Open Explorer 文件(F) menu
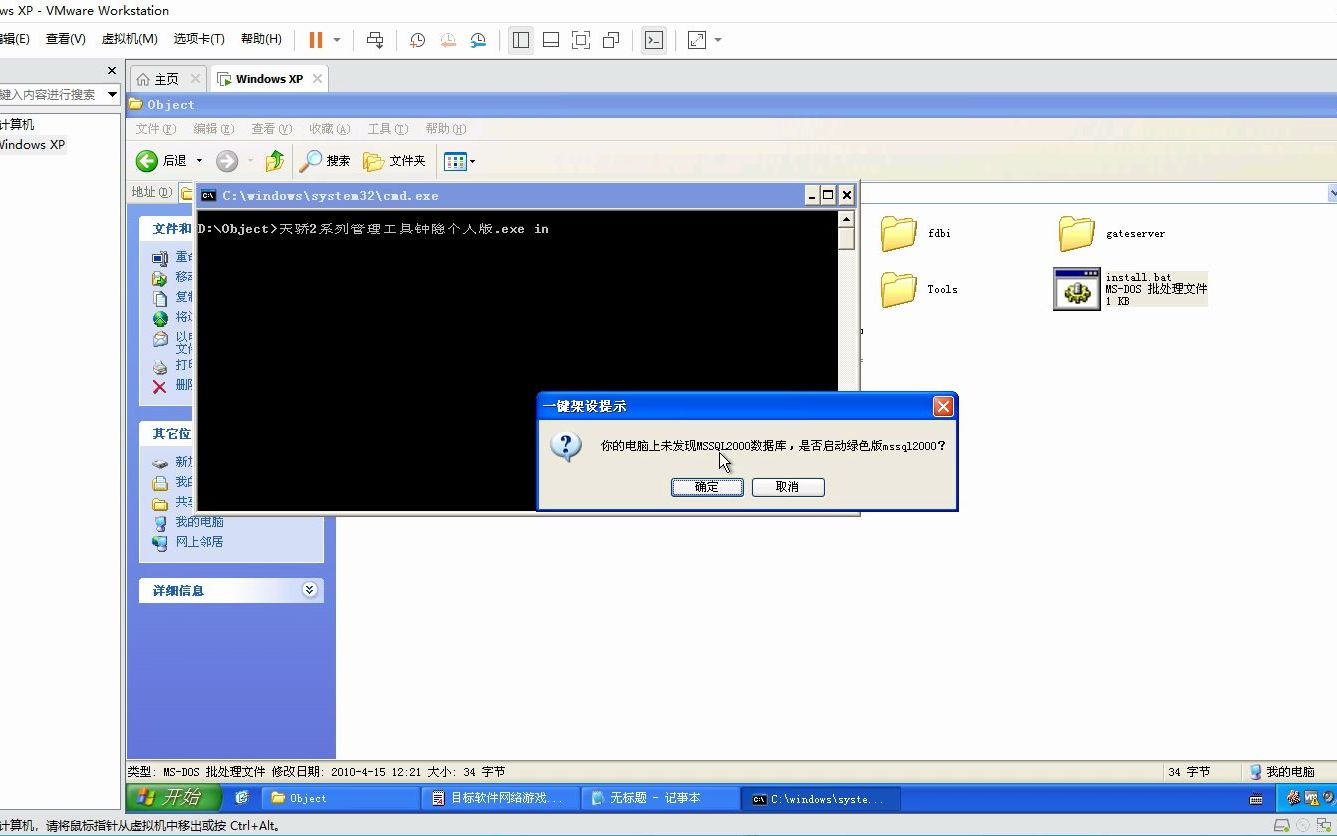Viewport: 1337px width, 836px height. [x=155, y=129]
